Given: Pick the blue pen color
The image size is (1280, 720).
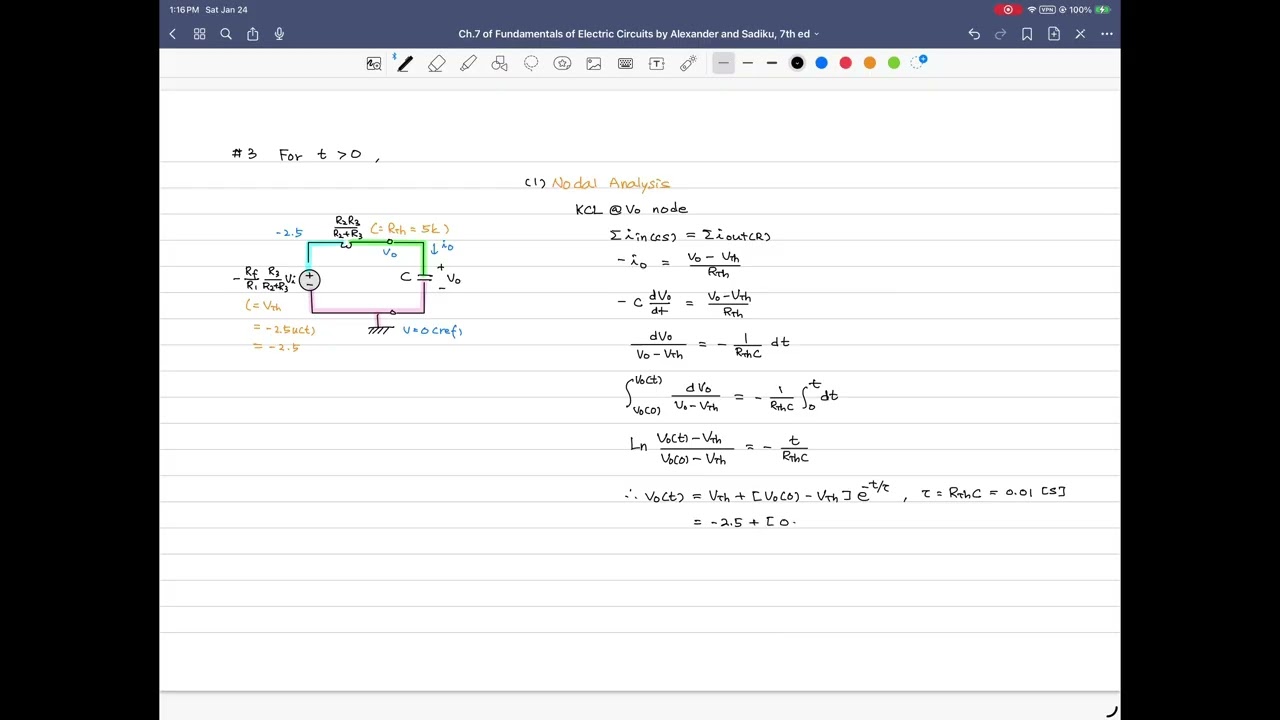Looking at the screenshot, I should 821,63.
